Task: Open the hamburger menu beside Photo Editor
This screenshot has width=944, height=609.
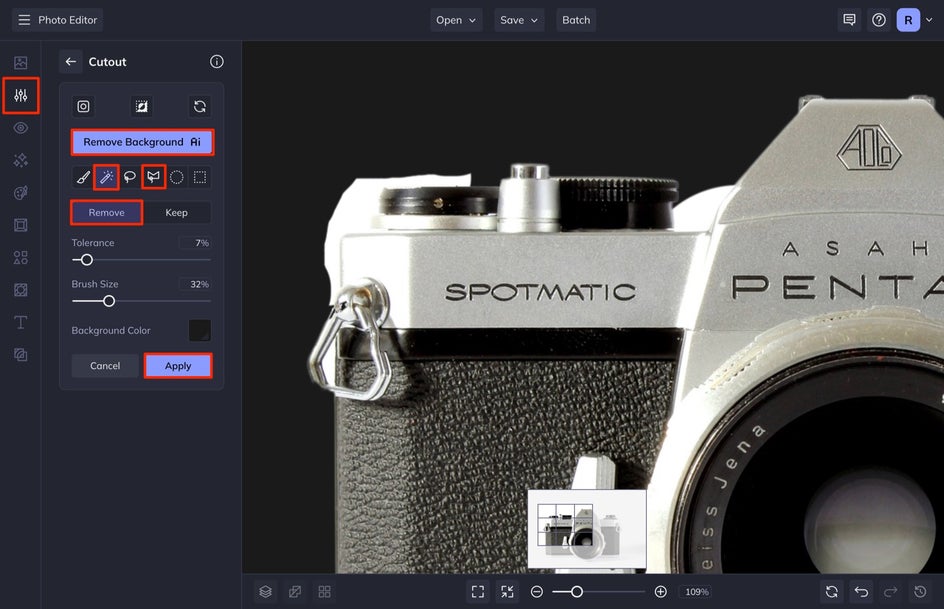Action: pos(24,20)
